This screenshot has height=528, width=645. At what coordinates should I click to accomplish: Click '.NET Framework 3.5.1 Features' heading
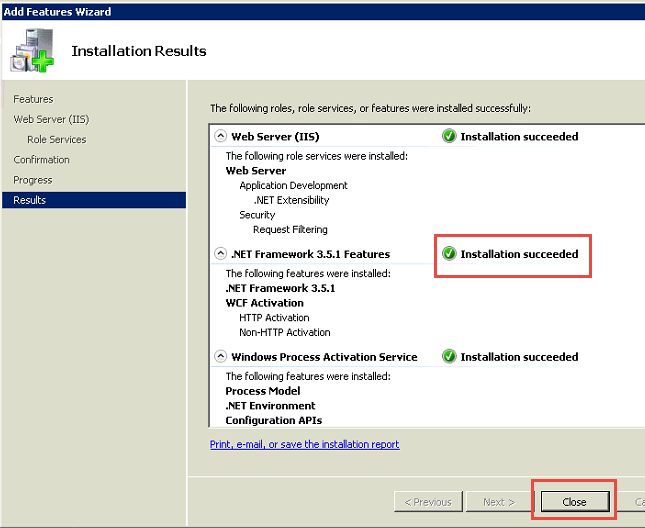coord(311,254)
